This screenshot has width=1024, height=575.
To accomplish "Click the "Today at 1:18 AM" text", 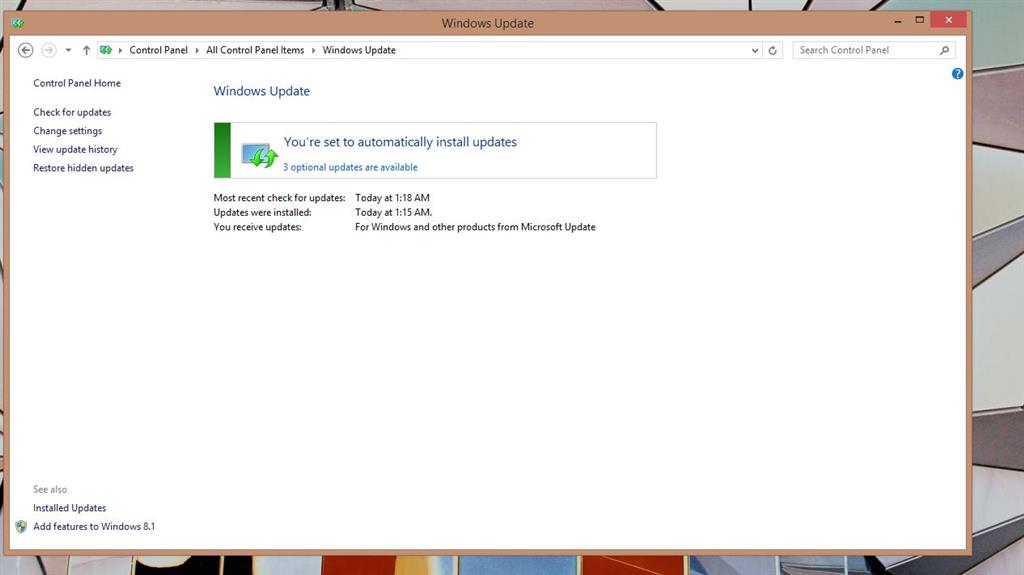I will pos(392,198).
